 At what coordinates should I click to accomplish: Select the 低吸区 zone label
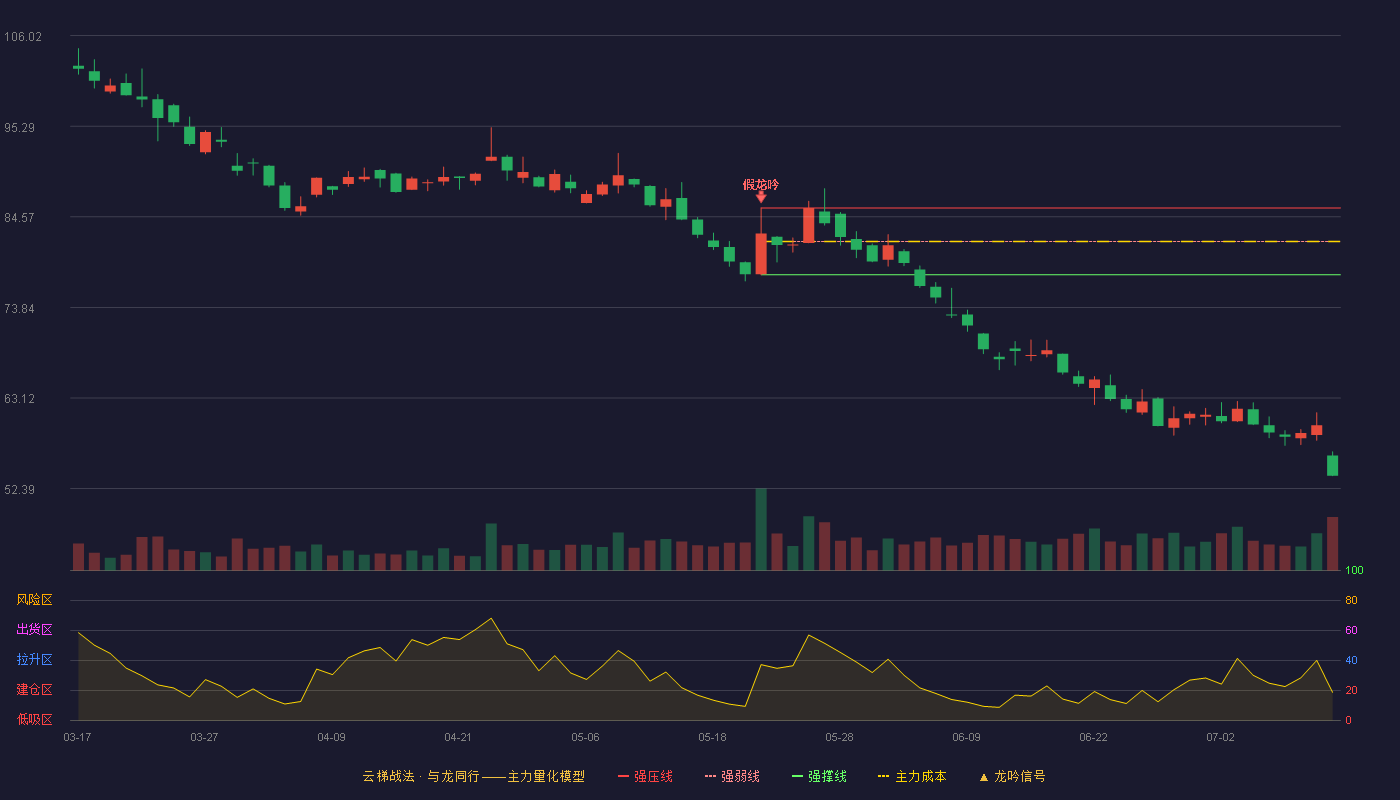pyautogui.click(x=35, y=720)
